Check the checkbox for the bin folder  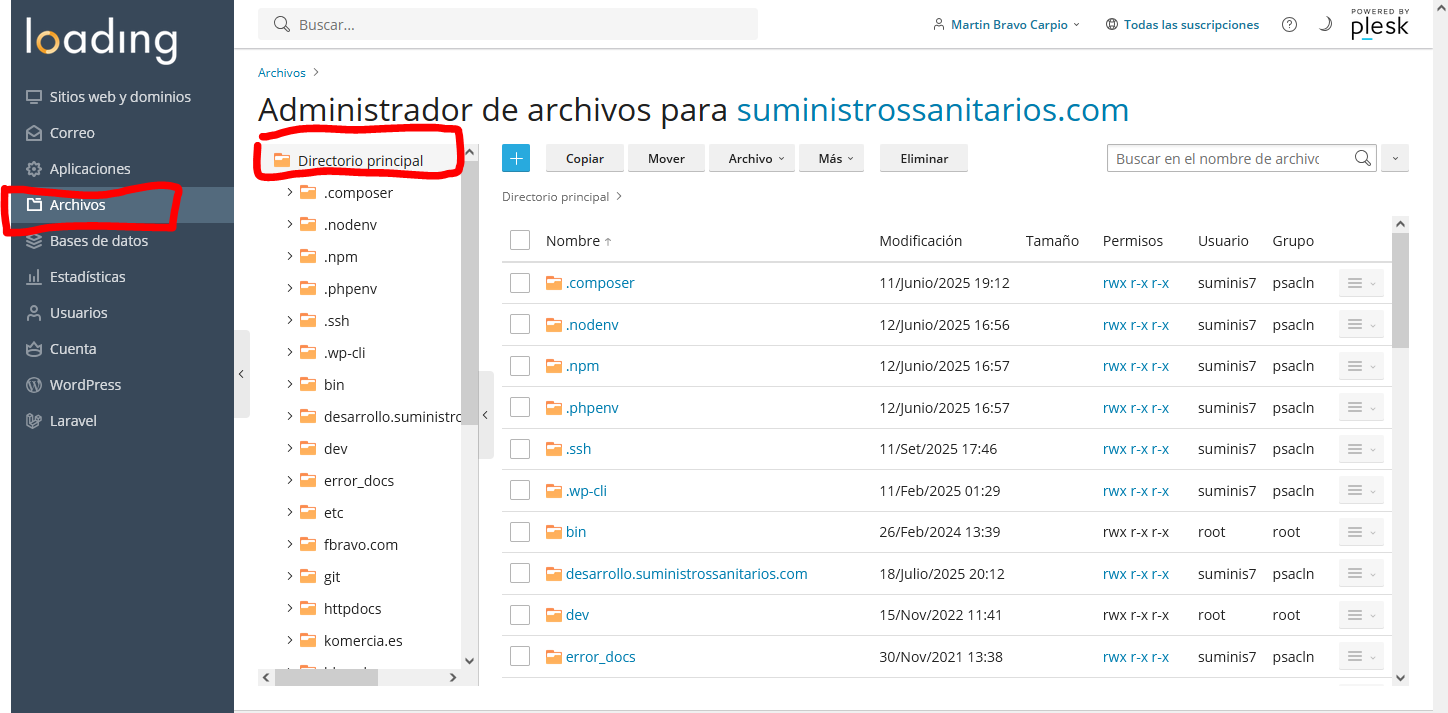pos(519,531)
